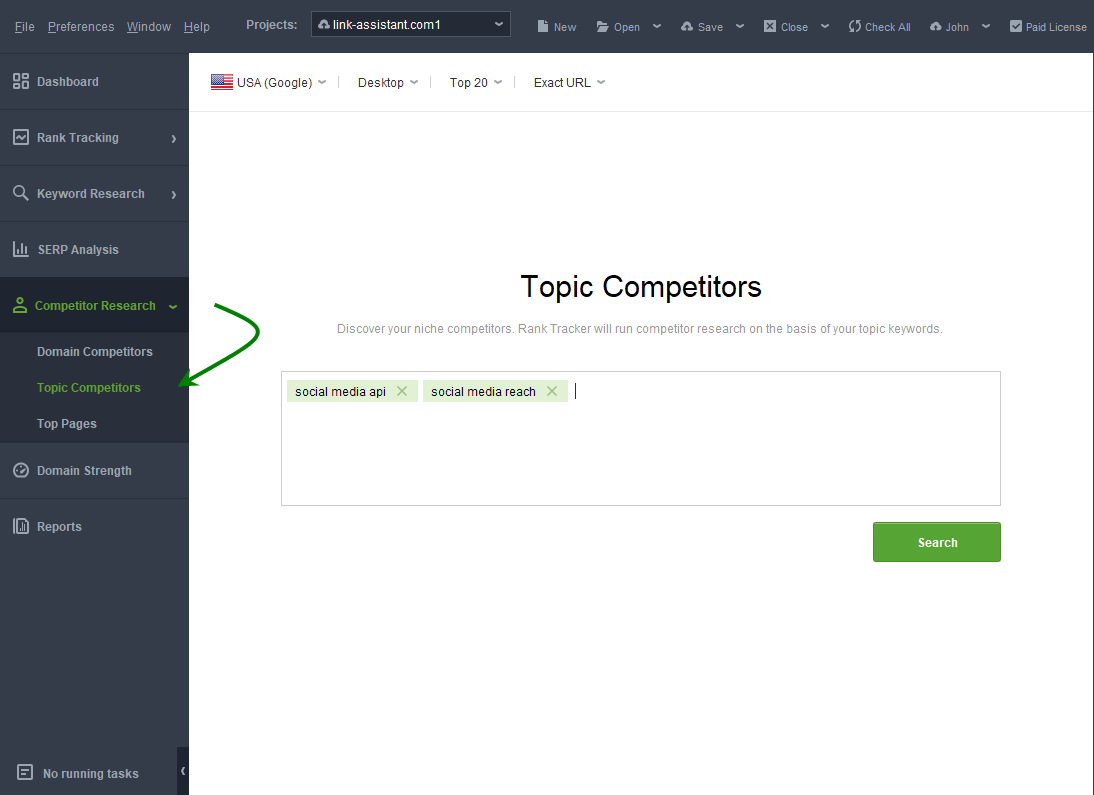Remove the 'social media api' keyword tag

point(402,392)
